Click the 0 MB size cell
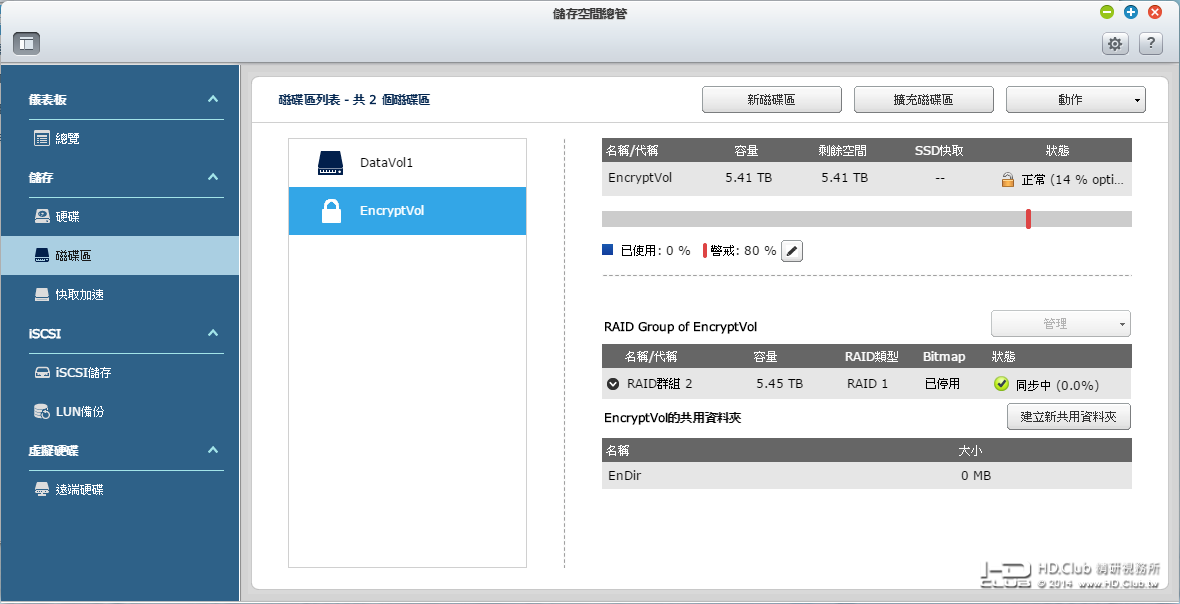Screen dimensions: 1180x604 (975, 476)
